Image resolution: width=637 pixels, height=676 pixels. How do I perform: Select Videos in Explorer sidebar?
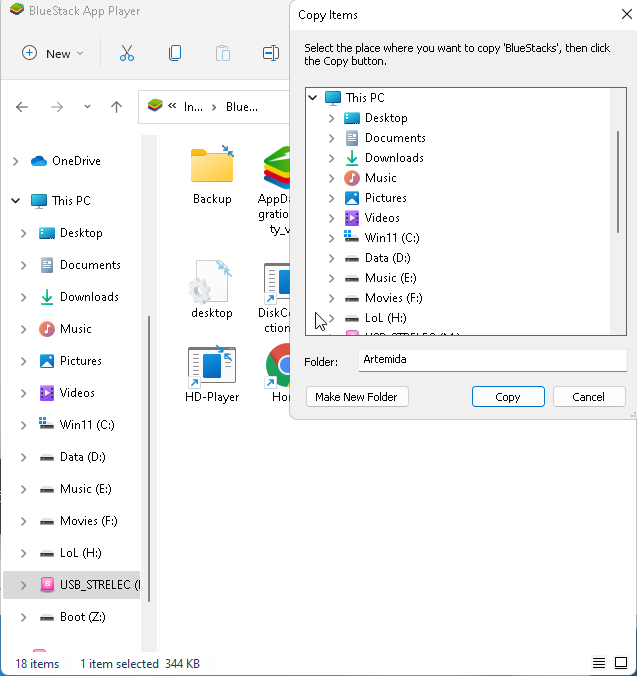point(67,393)
